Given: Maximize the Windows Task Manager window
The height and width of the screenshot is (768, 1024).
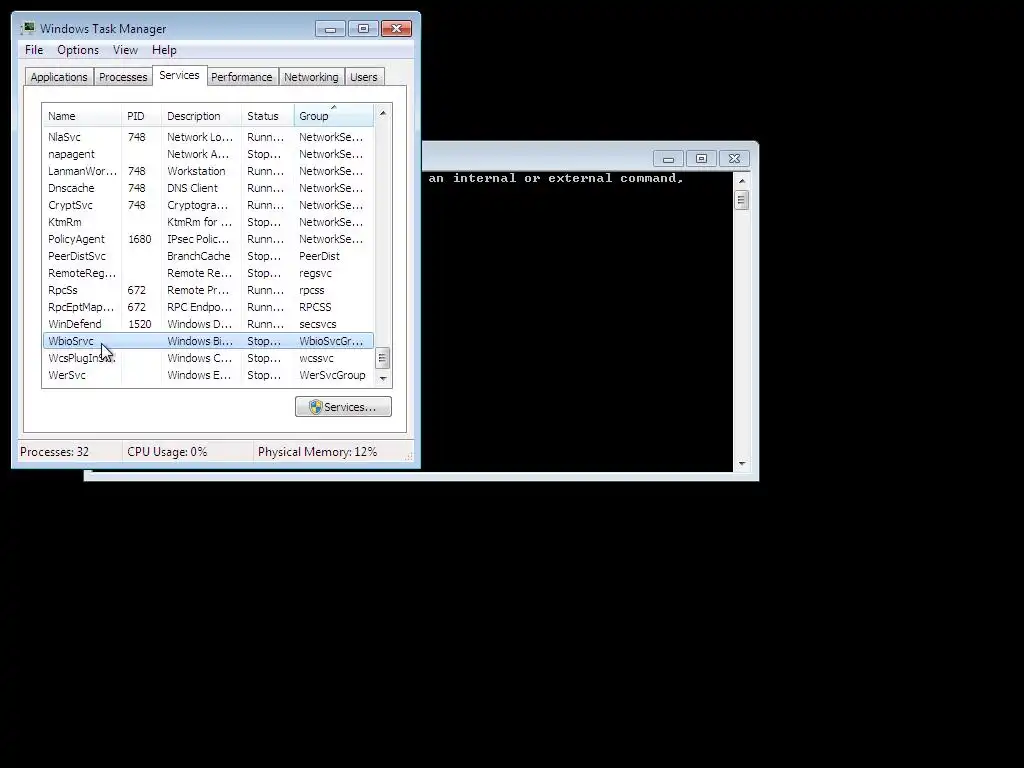Looking at the screenshot, I should 363,29.
